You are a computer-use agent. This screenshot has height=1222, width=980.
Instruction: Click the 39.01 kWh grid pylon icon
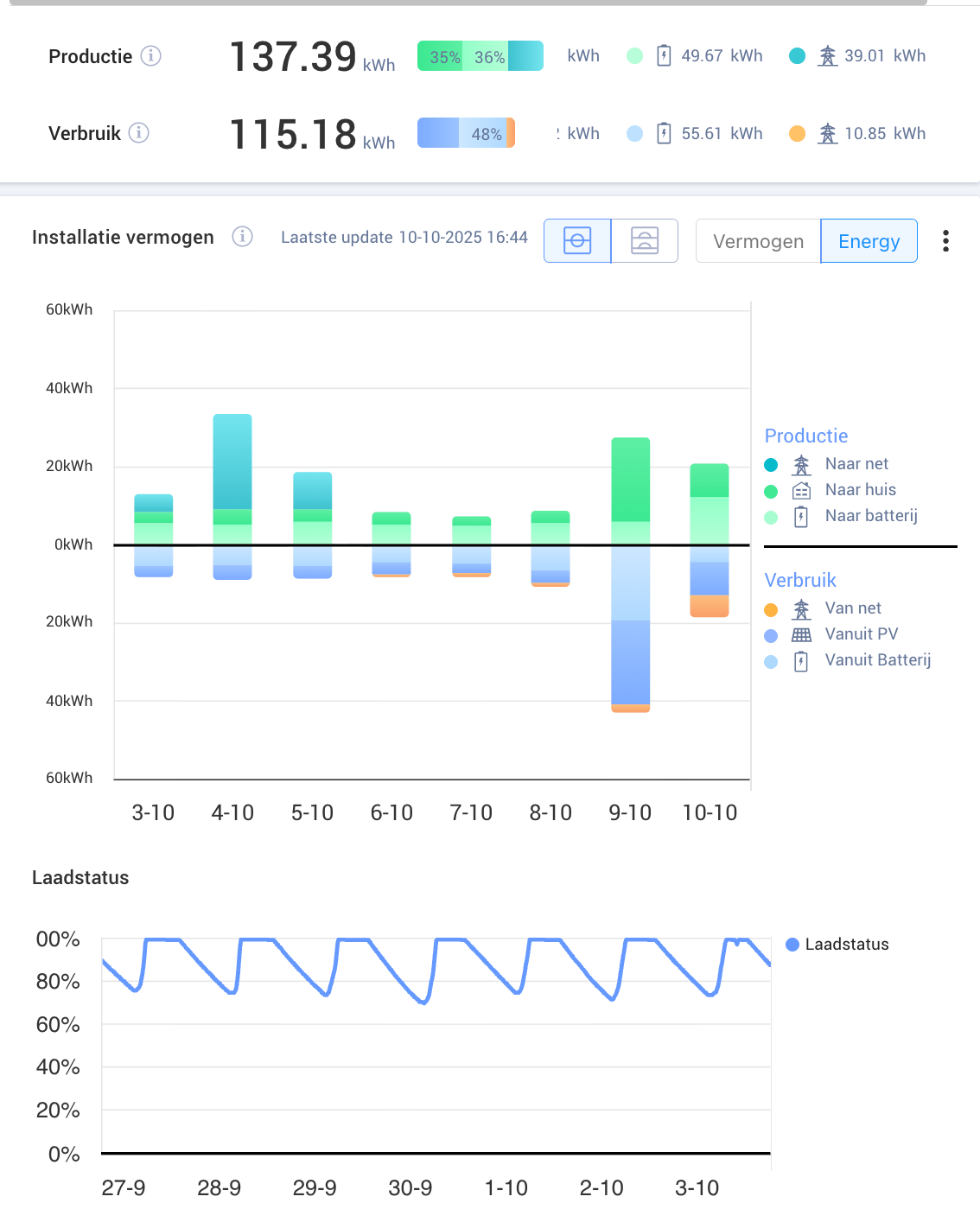828,56
